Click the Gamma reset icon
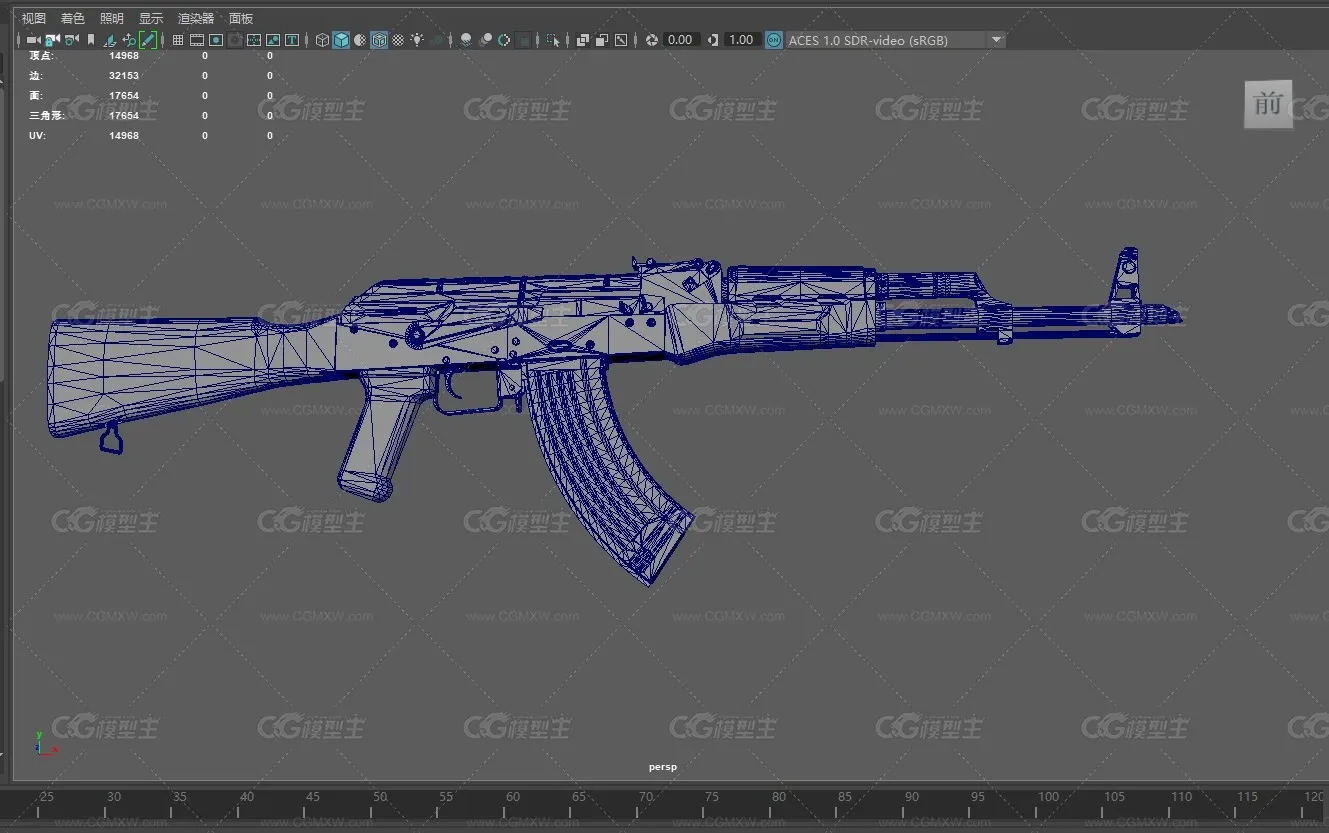Viewport: 1329px width, 833px height. point(713,40)
